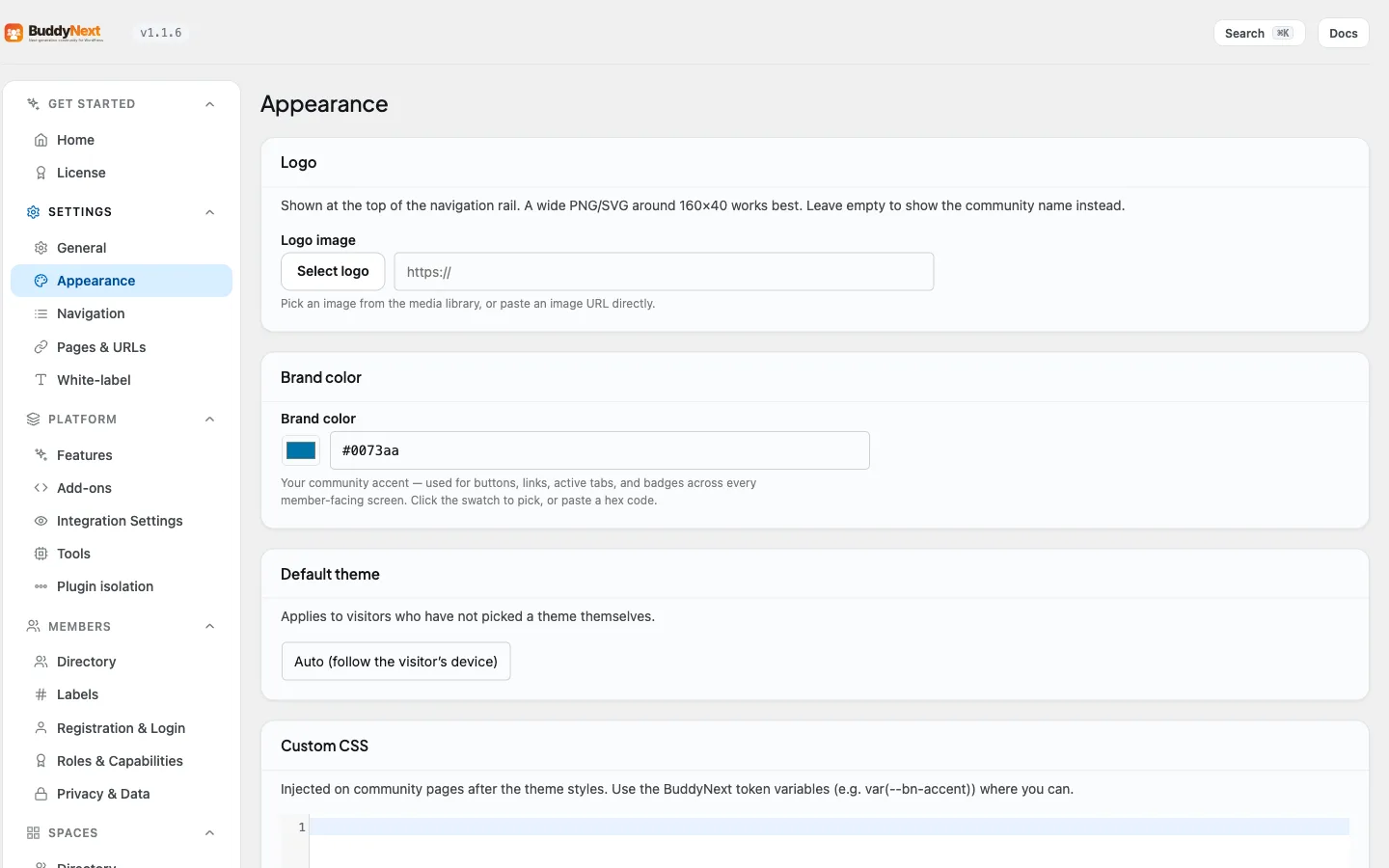Open the Search button in header
Viewport: 1389px width, 868px height.
(1259, 33)
